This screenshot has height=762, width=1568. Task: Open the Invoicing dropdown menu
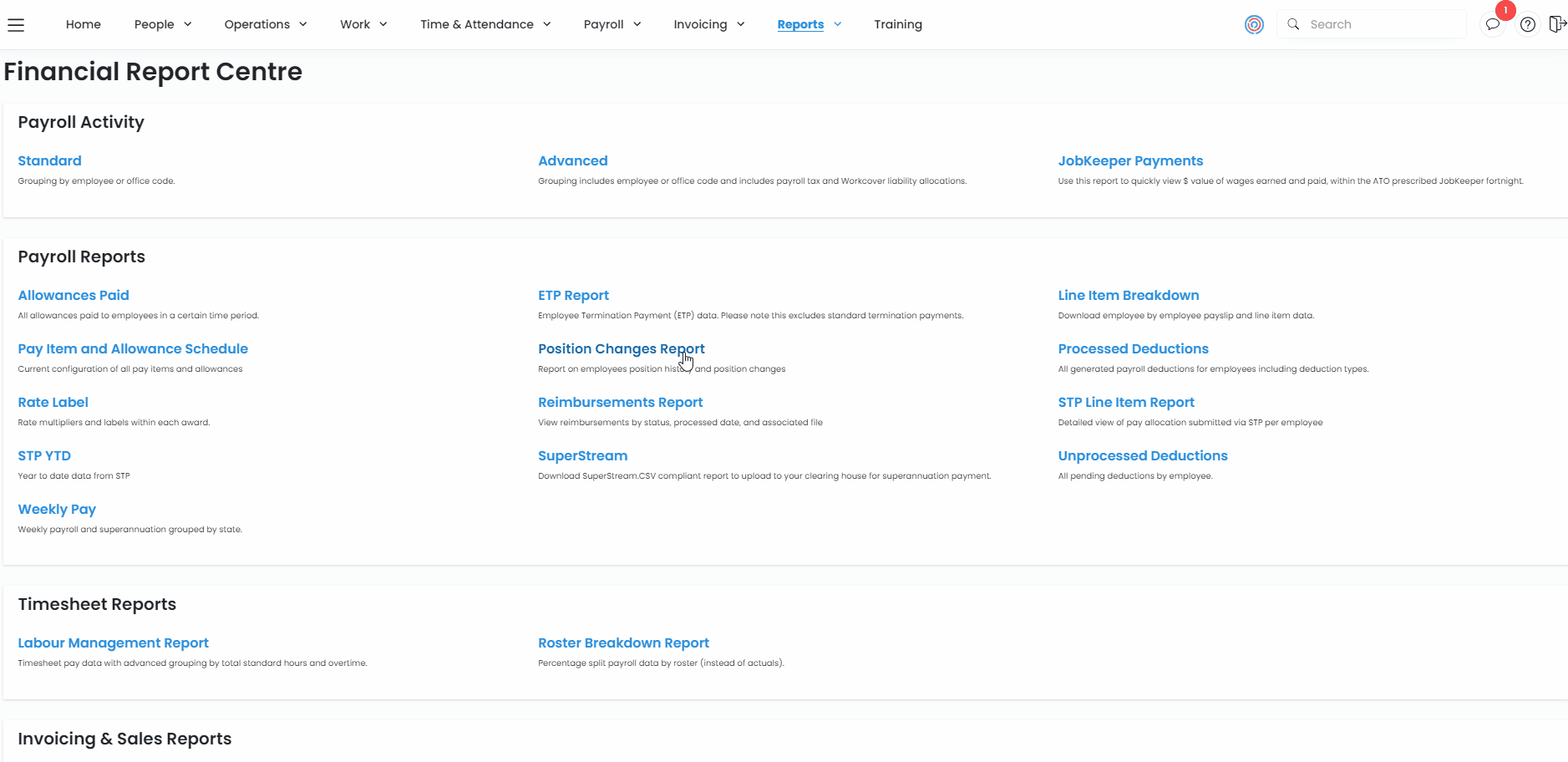708,24
